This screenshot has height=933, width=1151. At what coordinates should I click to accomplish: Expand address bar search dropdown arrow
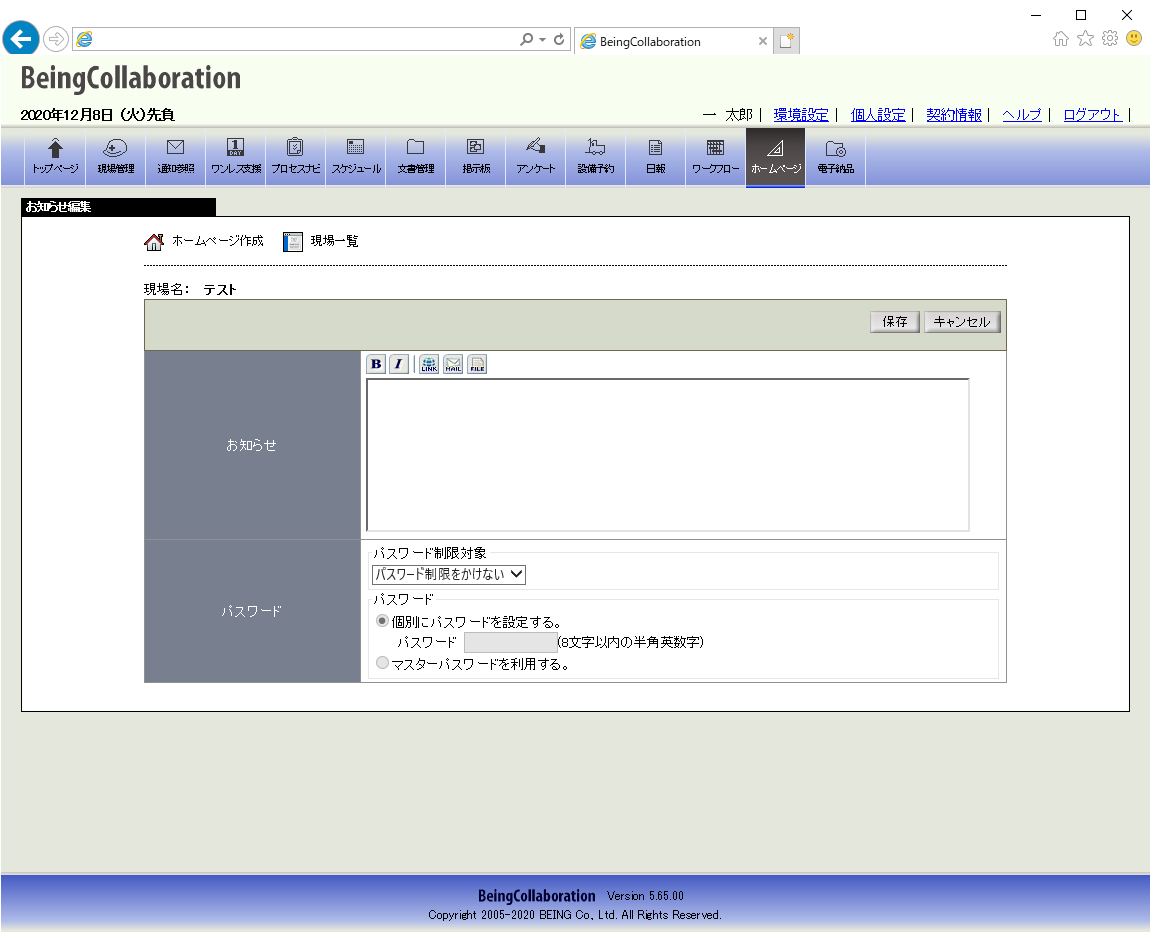tap(542, 40)
